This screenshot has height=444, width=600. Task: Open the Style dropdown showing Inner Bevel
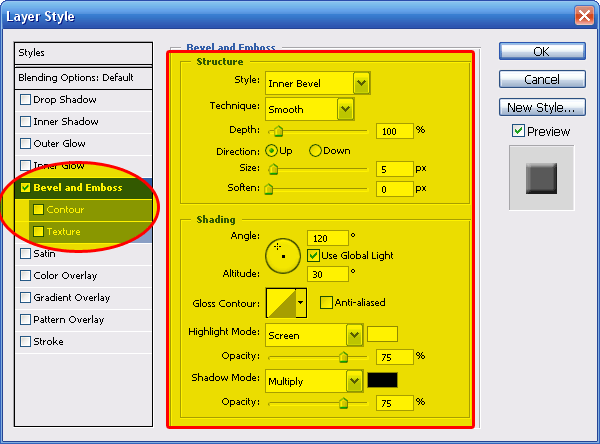(361, 83)
